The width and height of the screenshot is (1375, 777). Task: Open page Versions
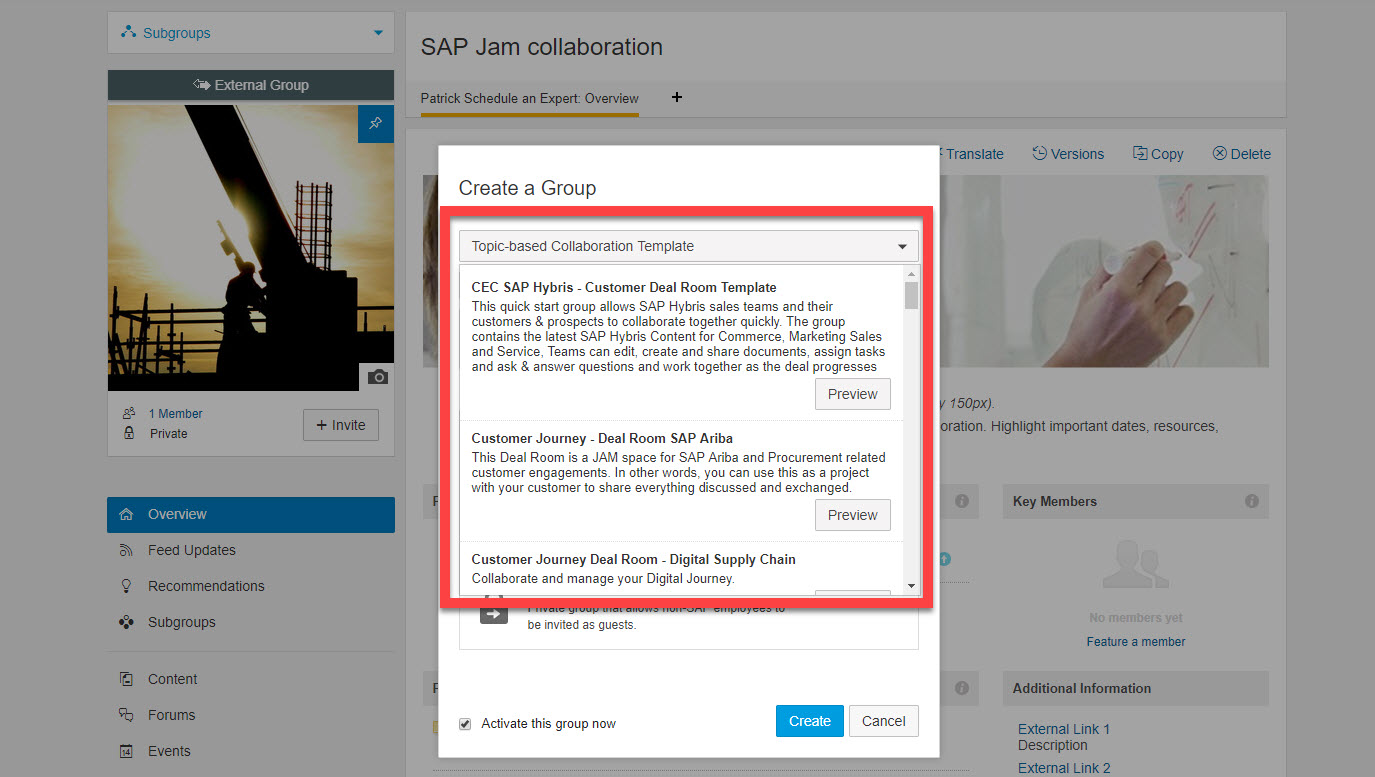click(1068, 154)
